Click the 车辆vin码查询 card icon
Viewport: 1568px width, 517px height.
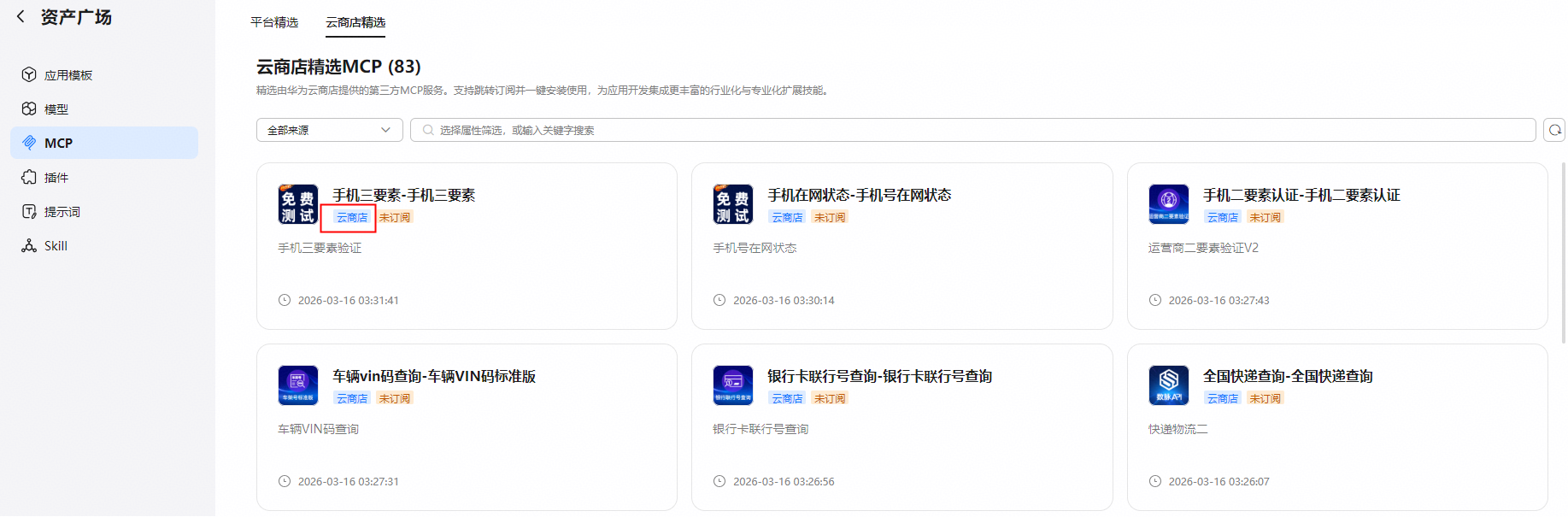tap(298, 385)
